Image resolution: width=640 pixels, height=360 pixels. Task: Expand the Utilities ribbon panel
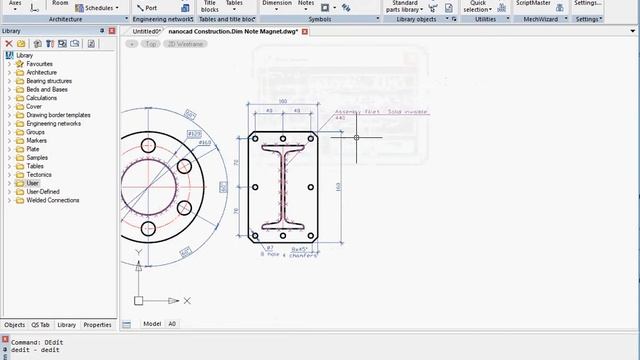[507, 19]
